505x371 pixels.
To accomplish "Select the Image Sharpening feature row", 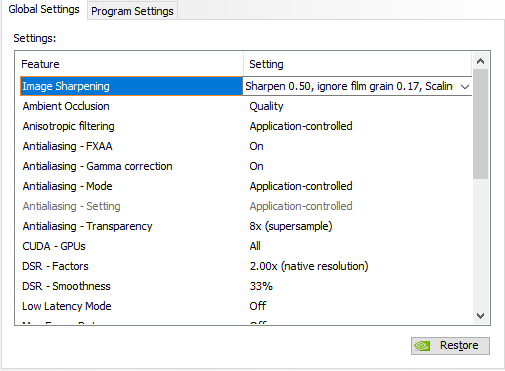I will [x=131, y=86].
